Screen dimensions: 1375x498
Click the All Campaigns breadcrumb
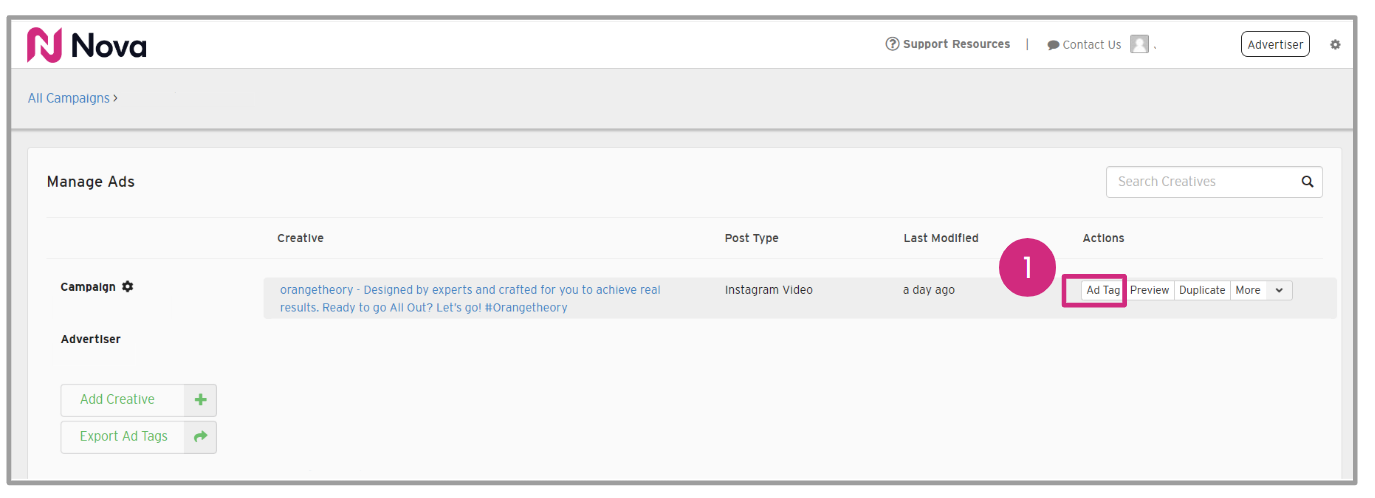[x=68, y=98]
